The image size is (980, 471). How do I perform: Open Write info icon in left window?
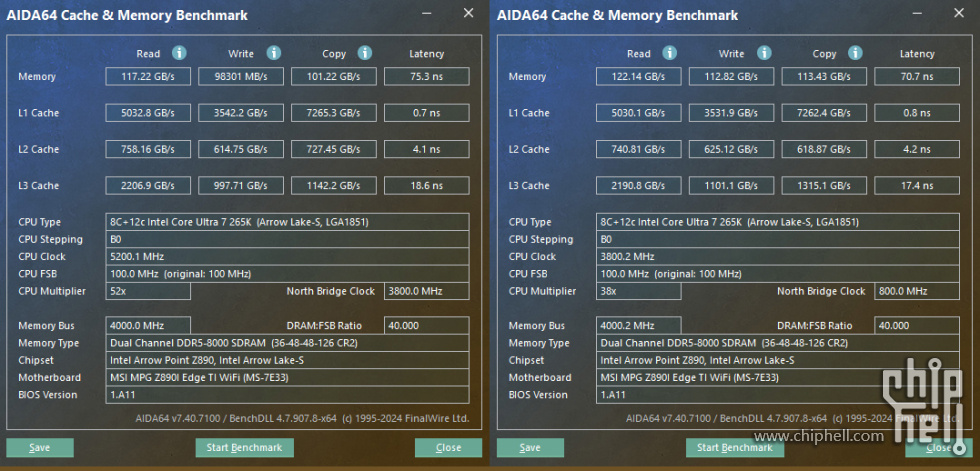coord(274,53)
